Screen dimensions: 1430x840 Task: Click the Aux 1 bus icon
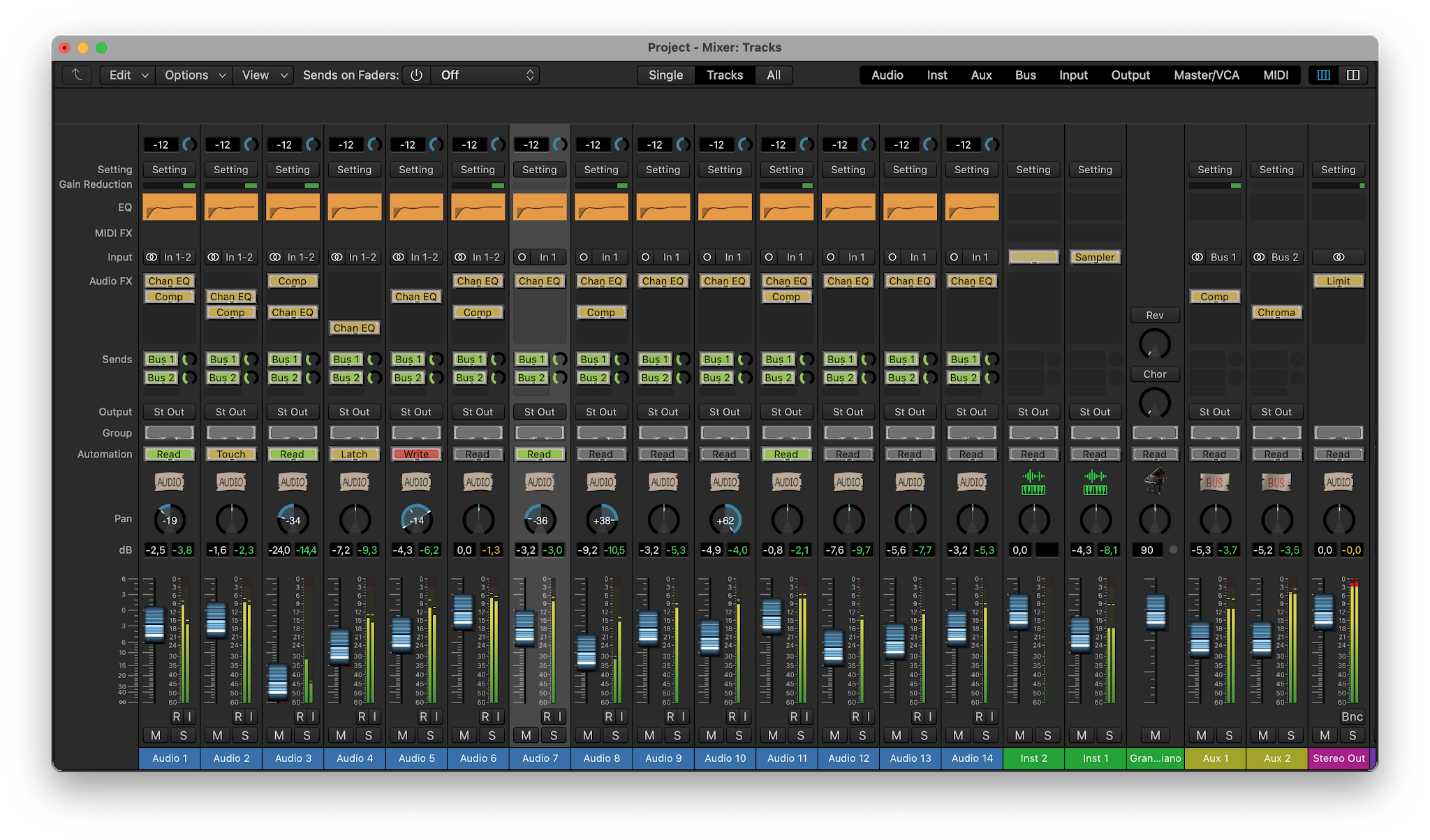[1214, 482]
